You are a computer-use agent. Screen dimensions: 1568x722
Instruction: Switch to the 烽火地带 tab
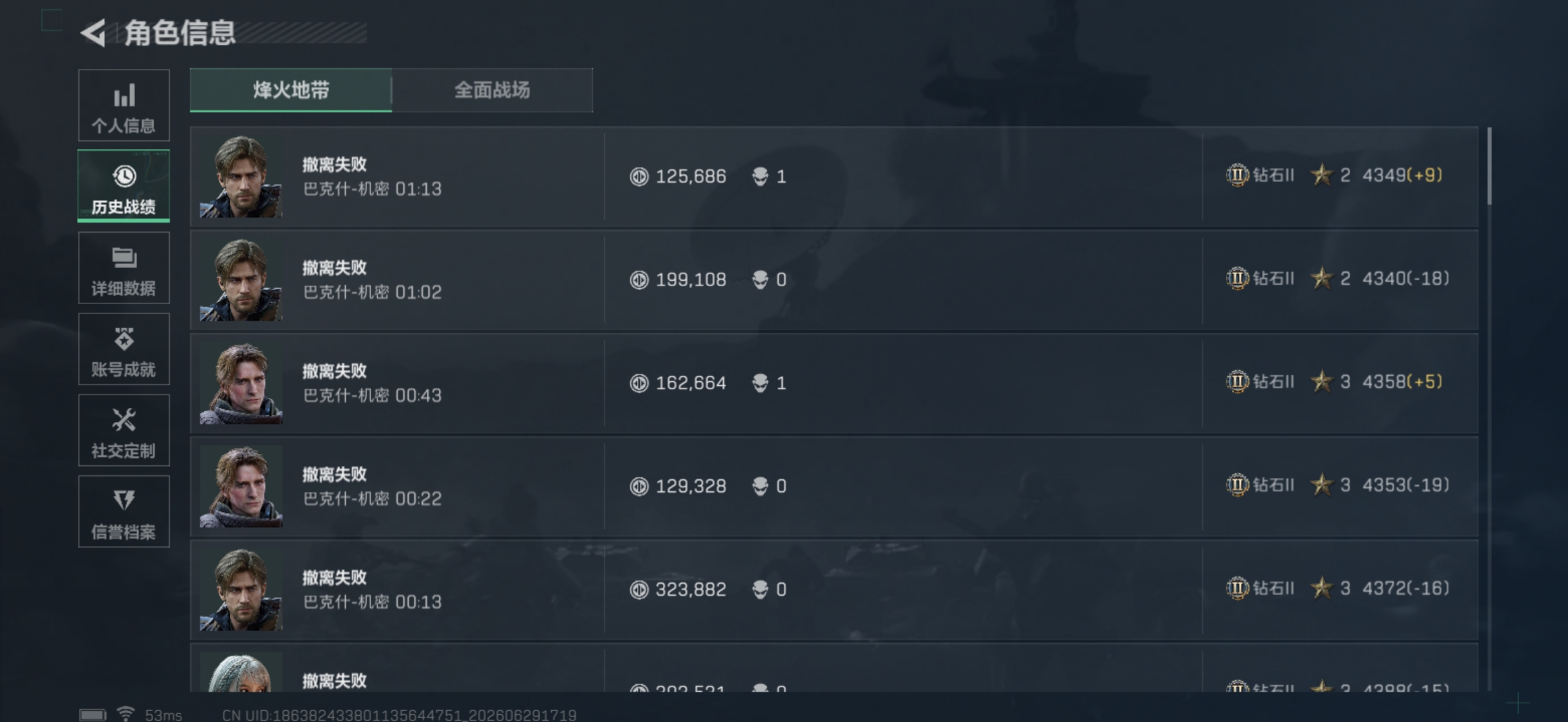coord(291,90)
